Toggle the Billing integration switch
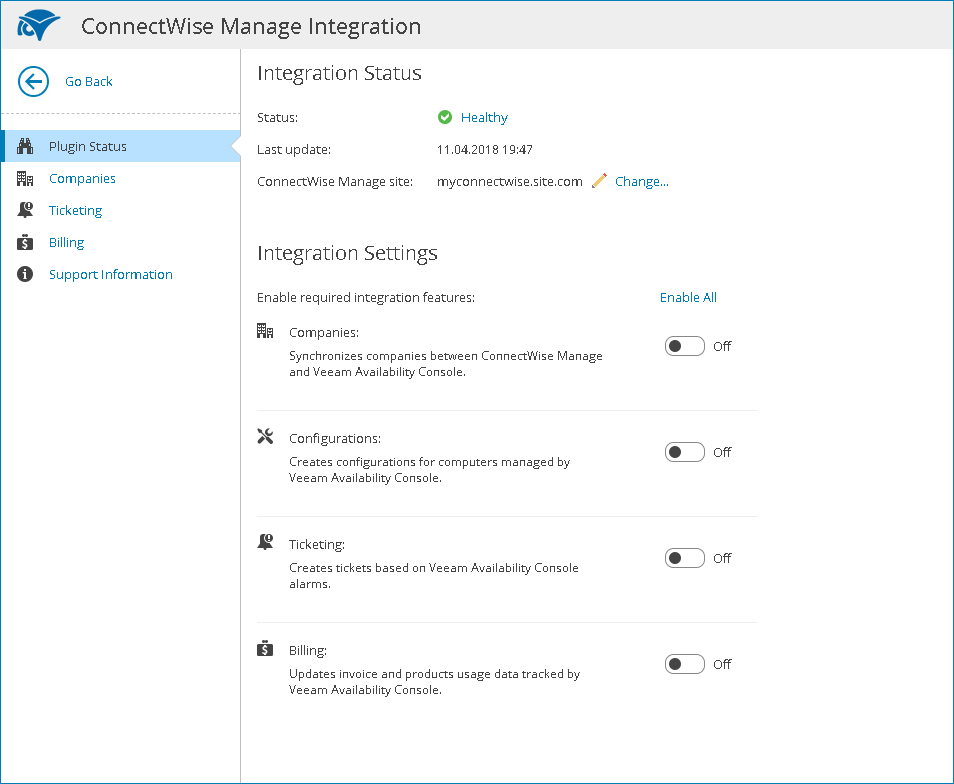 685,664
